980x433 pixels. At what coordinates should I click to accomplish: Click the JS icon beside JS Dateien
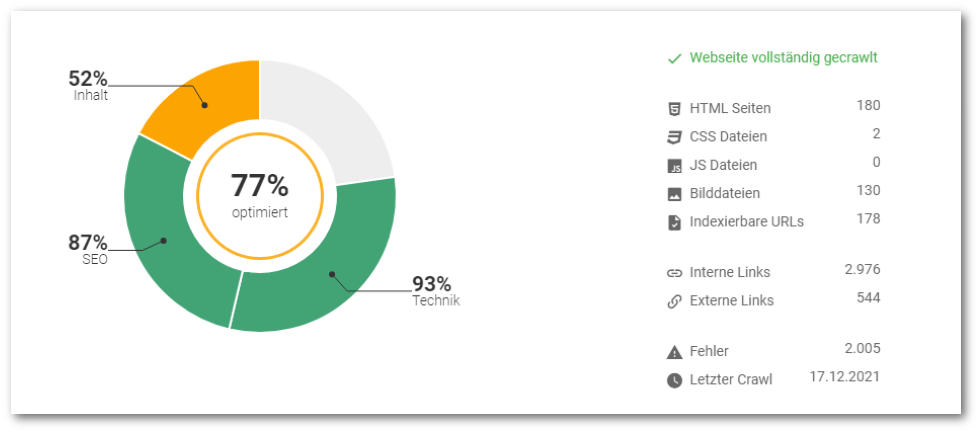point(674,166)
